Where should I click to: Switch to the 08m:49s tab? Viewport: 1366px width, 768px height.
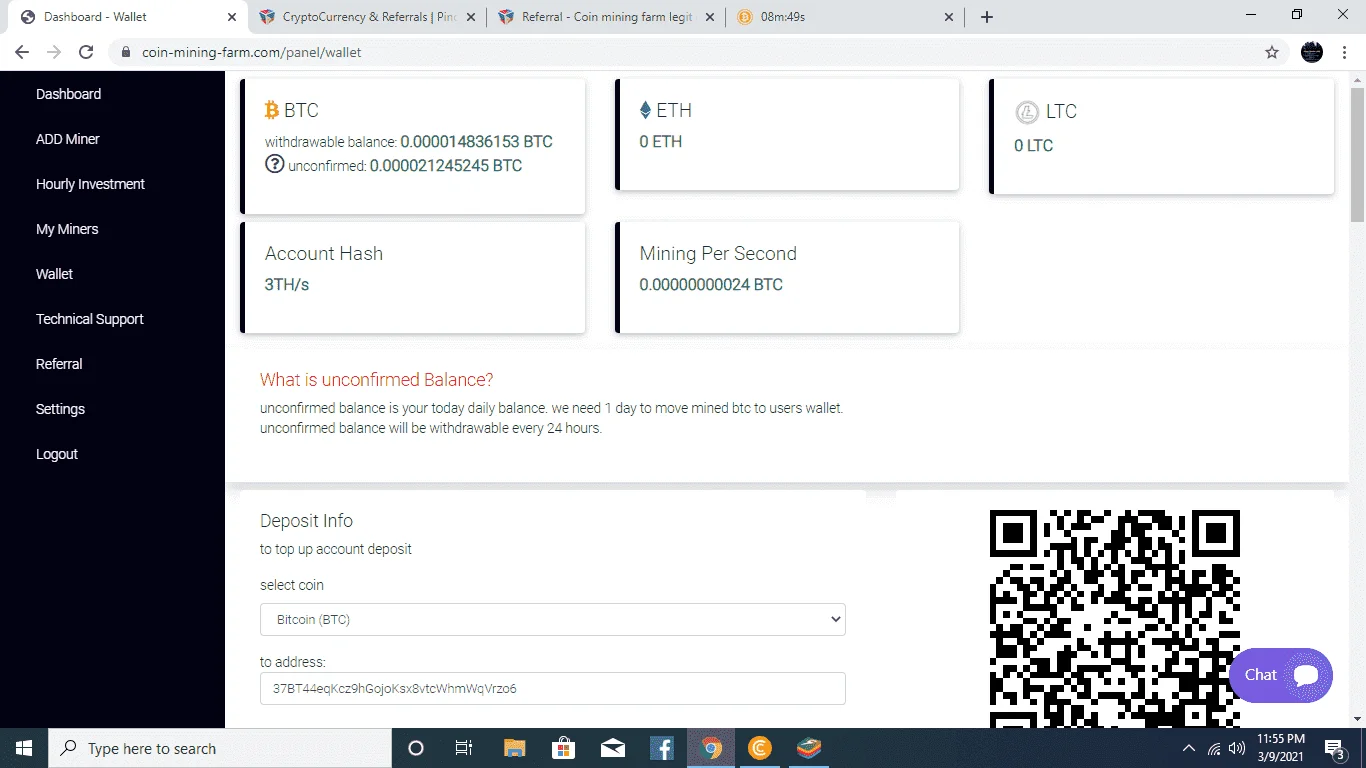click(846, 17)
